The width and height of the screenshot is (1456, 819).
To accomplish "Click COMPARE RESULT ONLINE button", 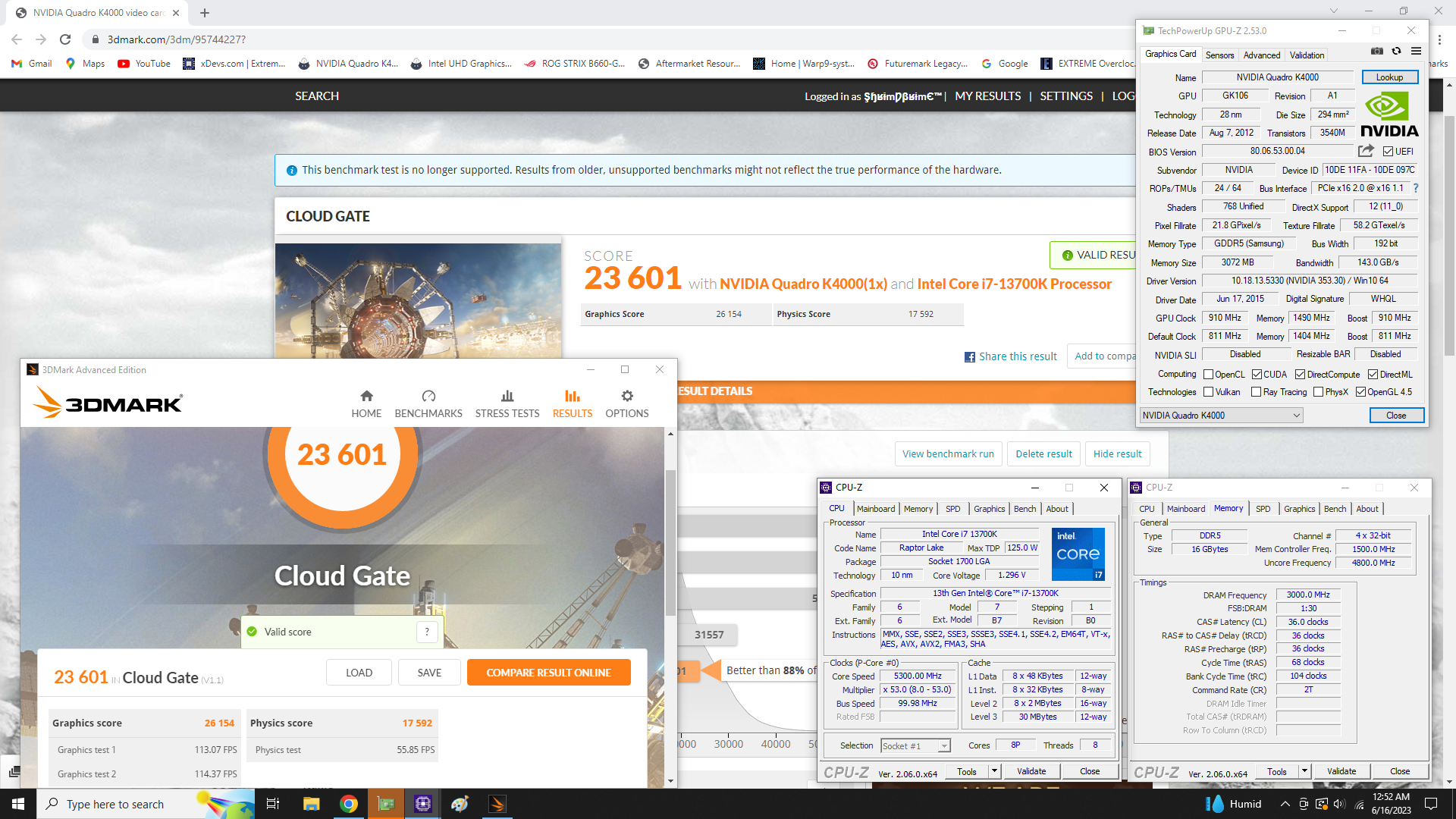I will click(x=548, y=673).
